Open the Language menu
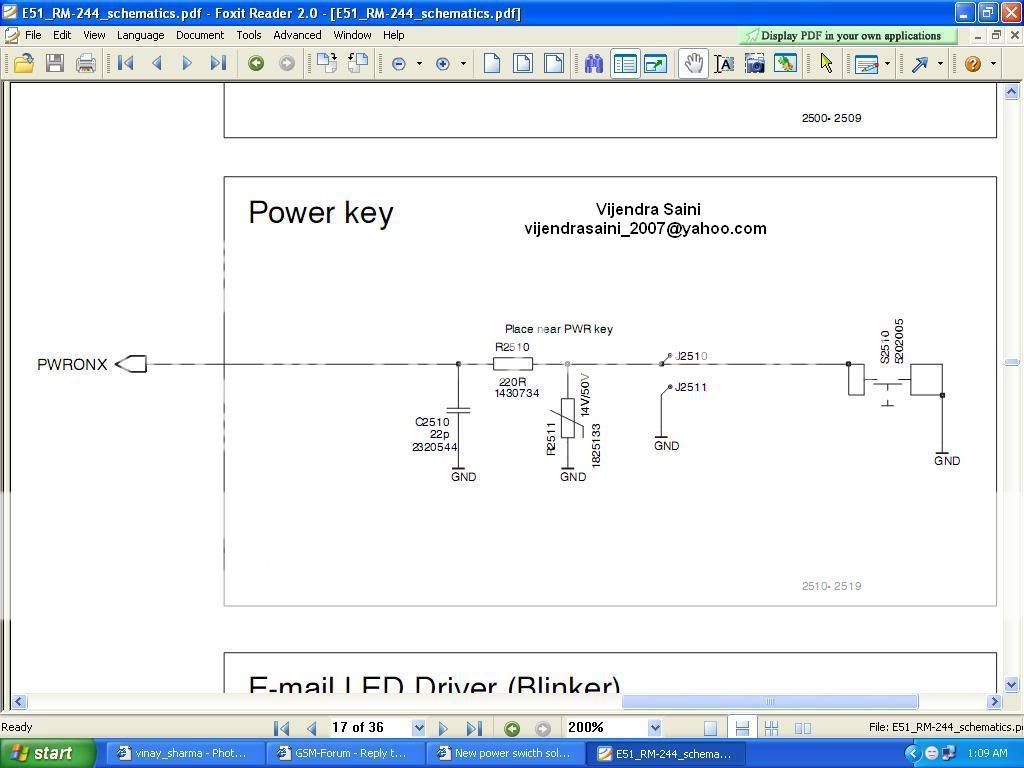 coord(140,35)
